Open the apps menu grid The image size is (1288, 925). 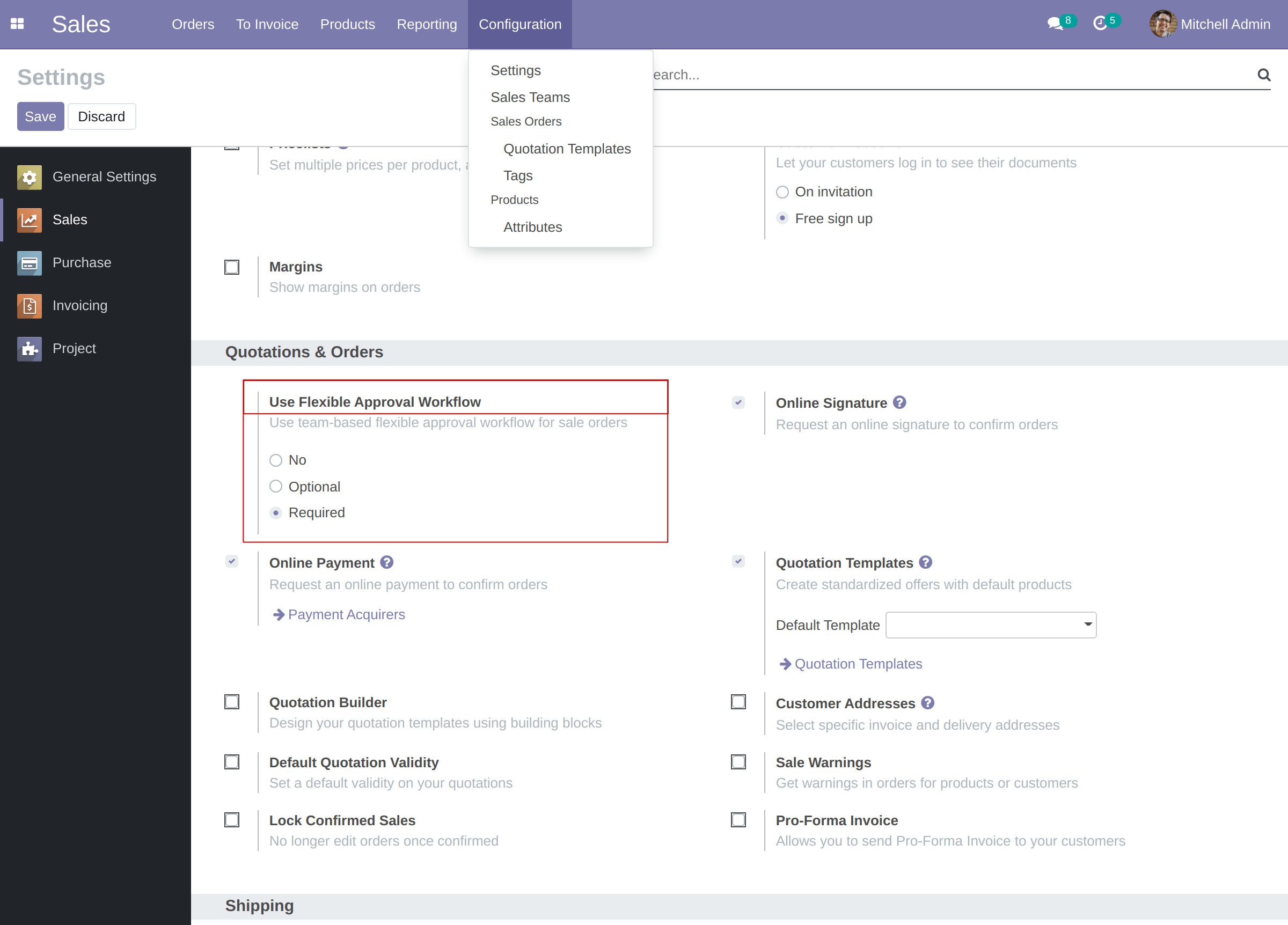(17, 23)
